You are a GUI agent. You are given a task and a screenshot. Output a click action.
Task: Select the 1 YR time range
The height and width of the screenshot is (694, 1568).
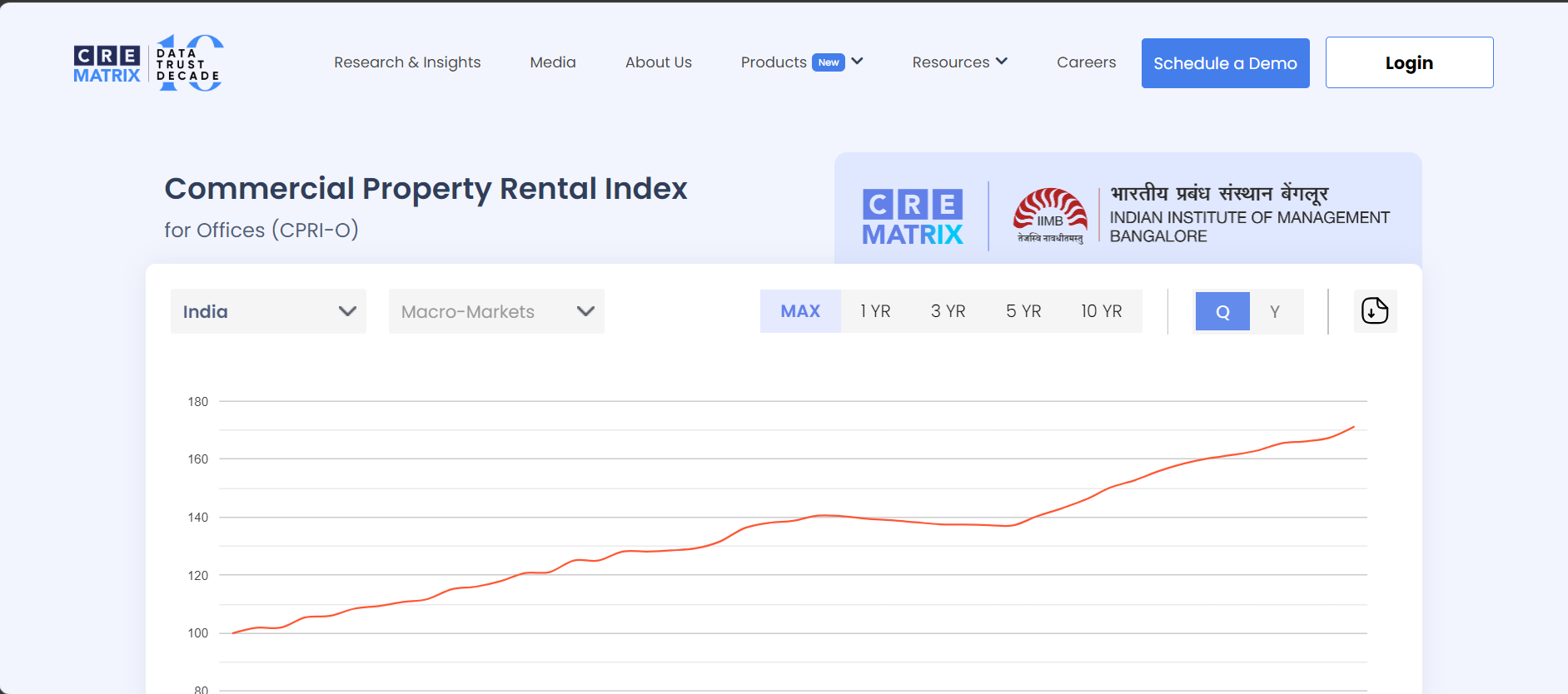click(x=875, y=311)
